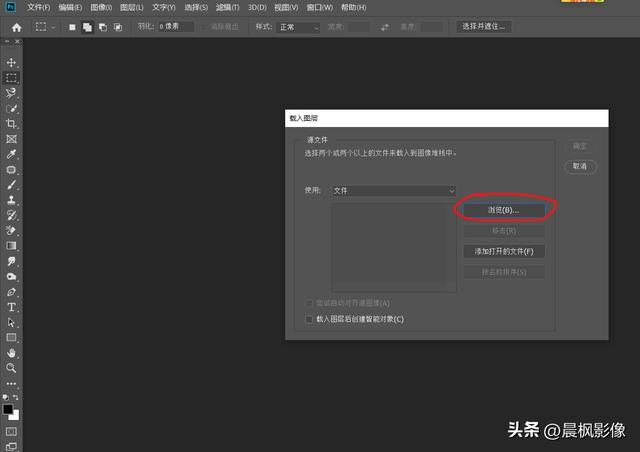Select the Gradient tool

[x=11, y=246]
